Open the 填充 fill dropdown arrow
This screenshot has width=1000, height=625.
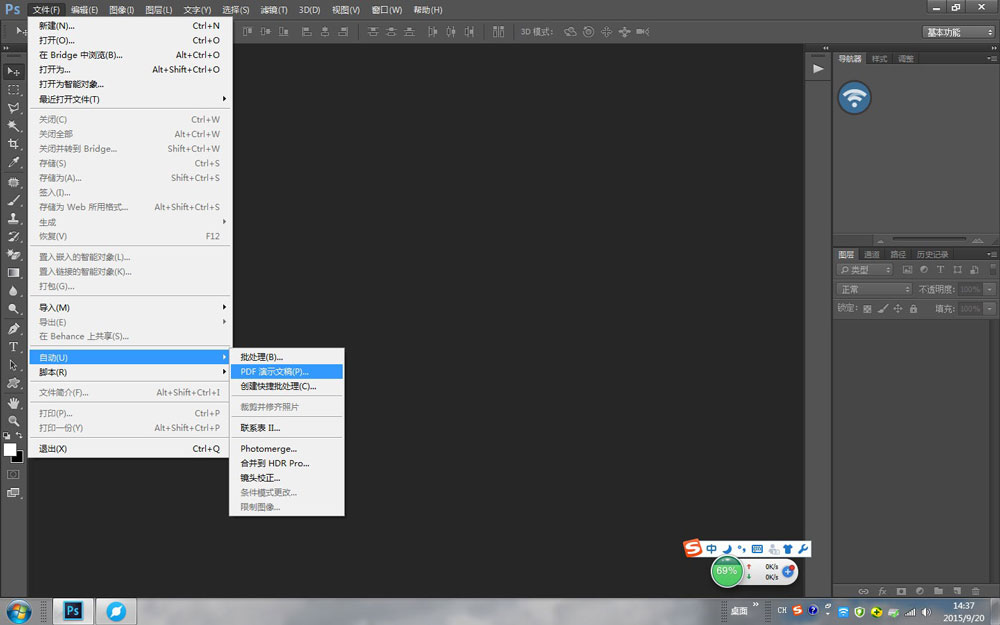tap(990, 309)
